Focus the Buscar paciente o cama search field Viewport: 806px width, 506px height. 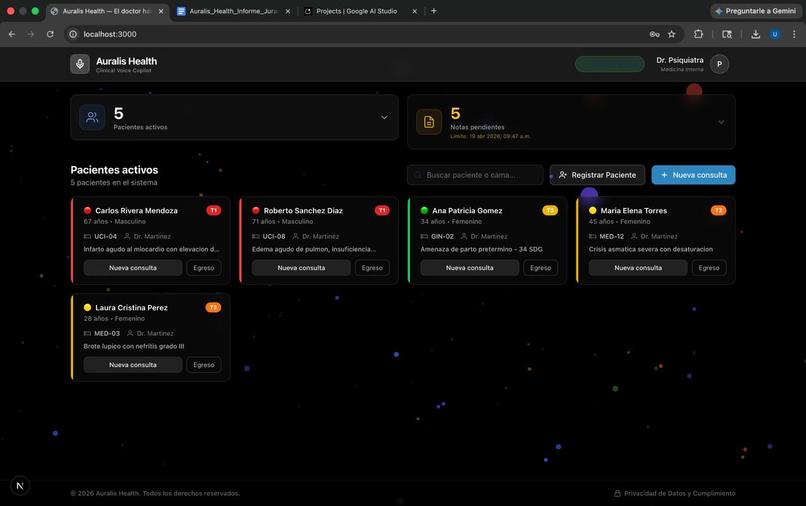475,175
